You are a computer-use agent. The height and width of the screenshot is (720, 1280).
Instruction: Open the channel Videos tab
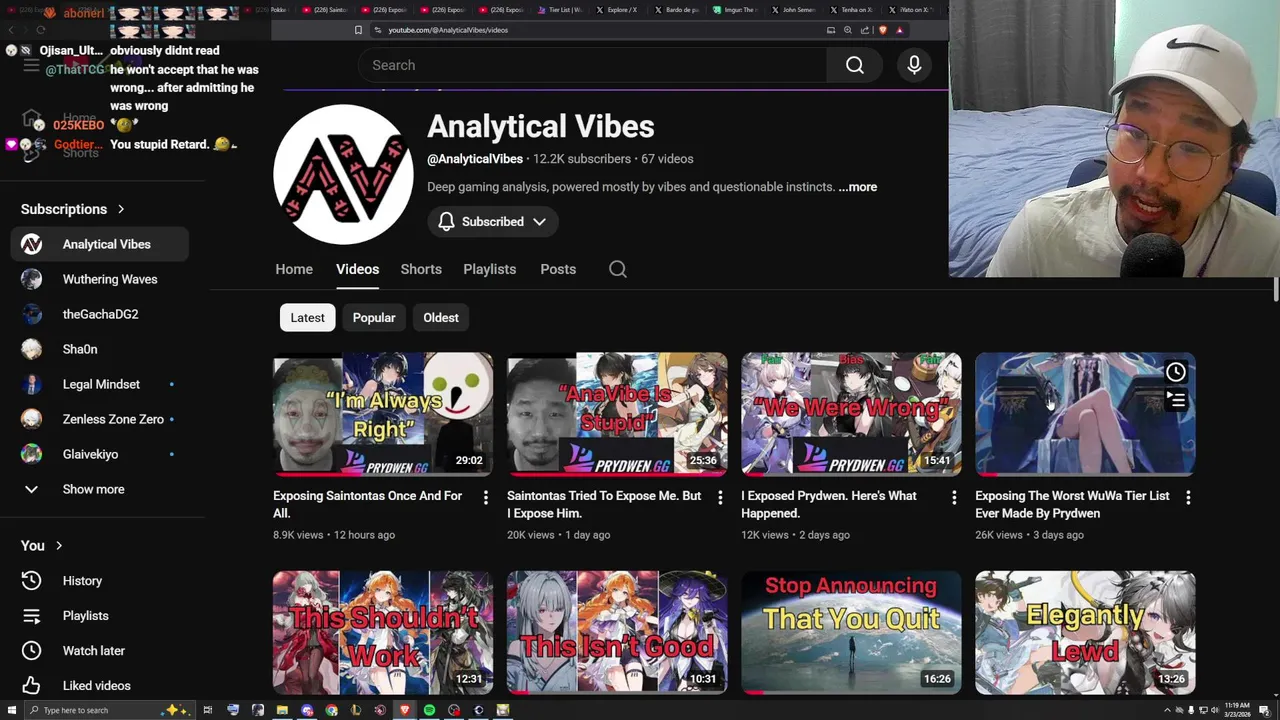(x=357, y=269)
